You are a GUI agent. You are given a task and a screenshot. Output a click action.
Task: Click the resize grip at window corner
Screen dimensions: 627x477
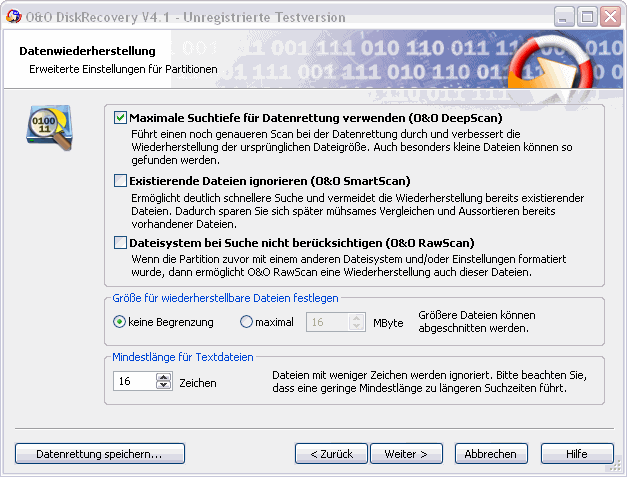click(x=615, y=466)
